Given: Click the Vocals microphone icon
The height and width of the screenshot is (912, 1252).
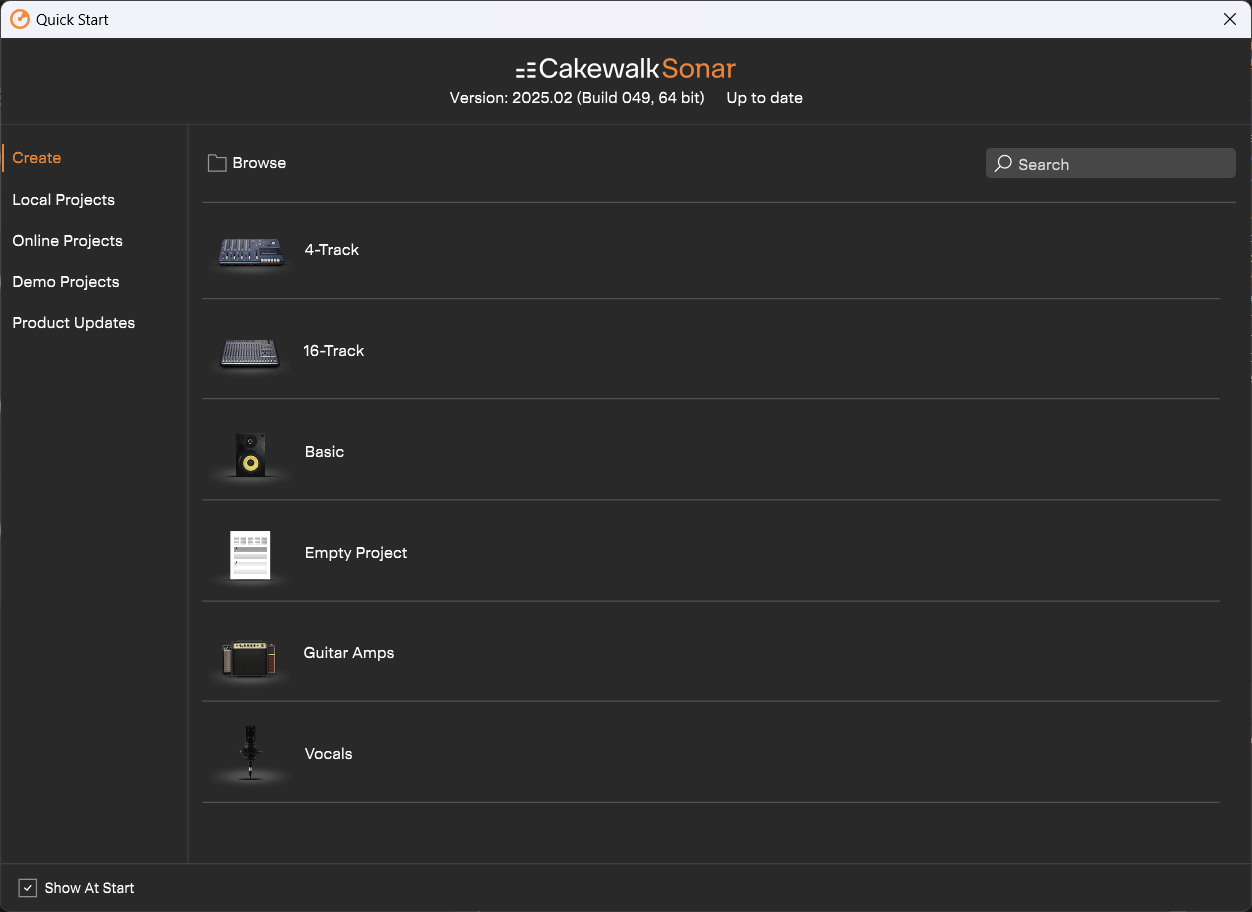Looking at the screenshot, I should [x=249, y=754].
